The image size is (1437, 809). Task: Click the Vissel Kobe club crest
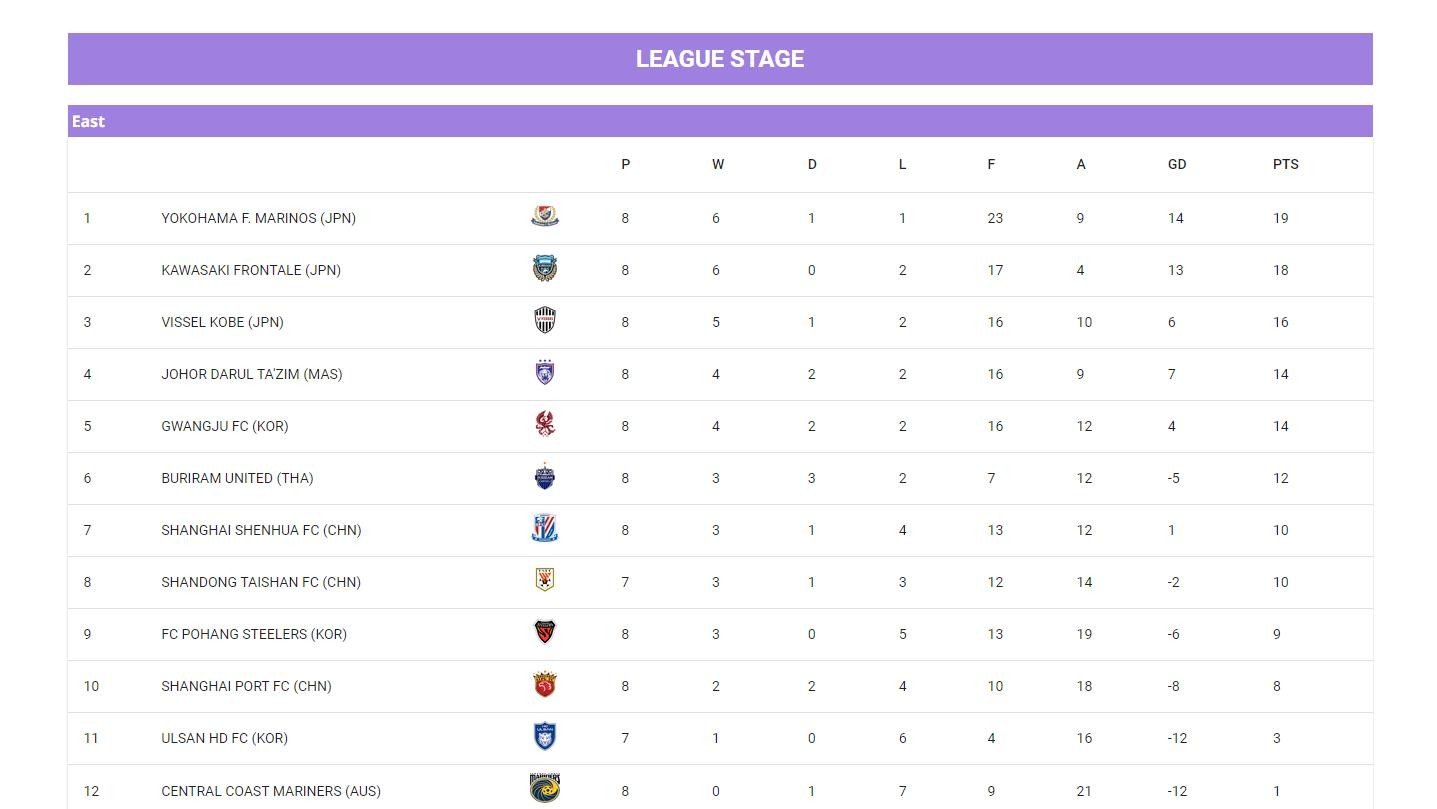(x=545, y=321)
